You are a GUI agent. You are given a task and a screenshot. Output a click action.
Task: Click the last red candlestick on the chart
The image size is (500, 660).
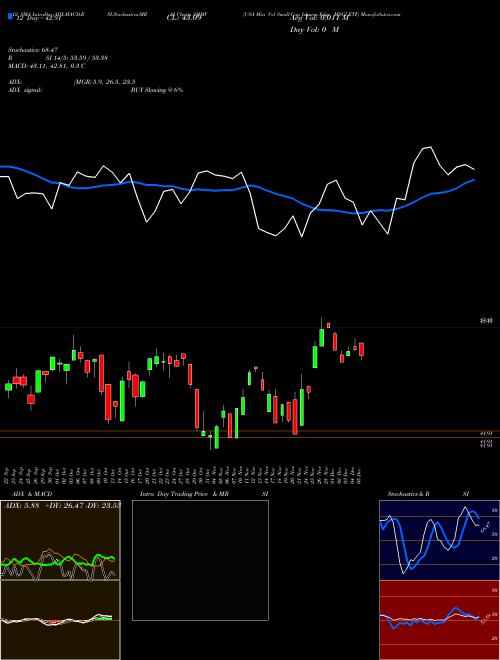pos(362,349)
